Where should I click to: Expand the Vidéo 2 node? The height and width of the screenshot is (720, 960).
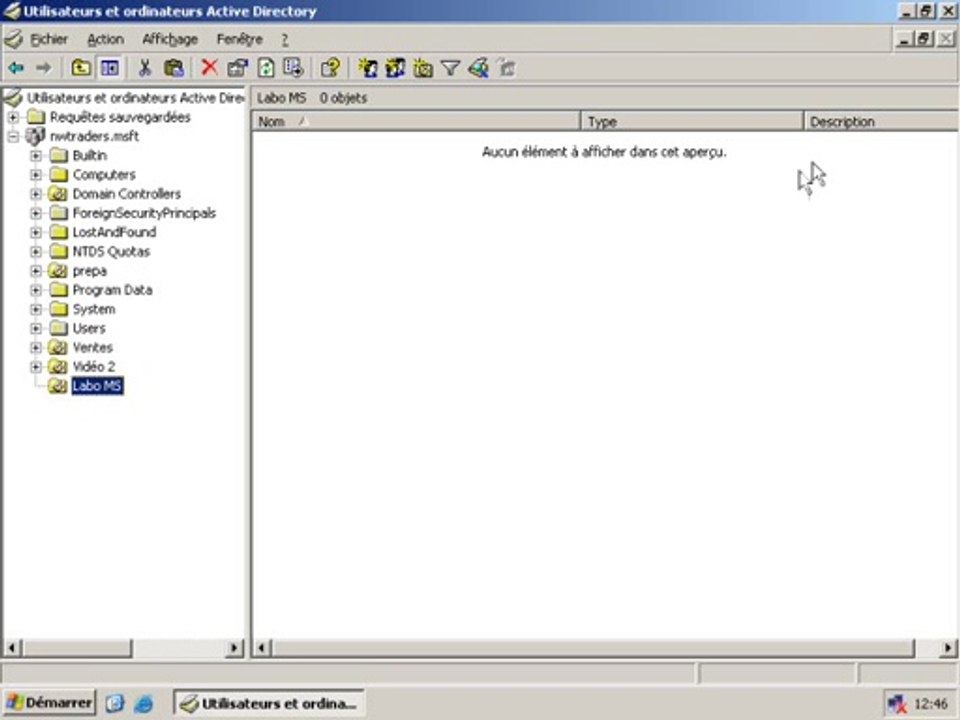tap(36, 367)
